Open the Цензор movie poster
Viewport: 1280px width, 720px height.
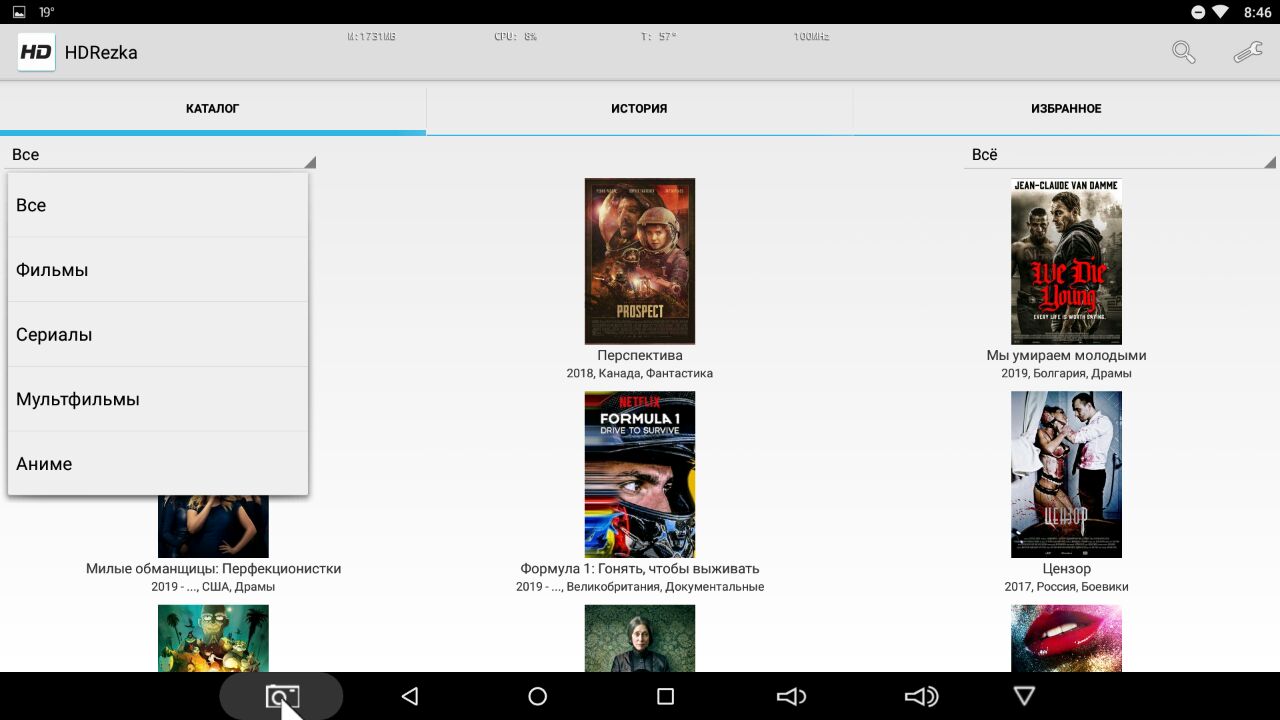point(1066,474)
